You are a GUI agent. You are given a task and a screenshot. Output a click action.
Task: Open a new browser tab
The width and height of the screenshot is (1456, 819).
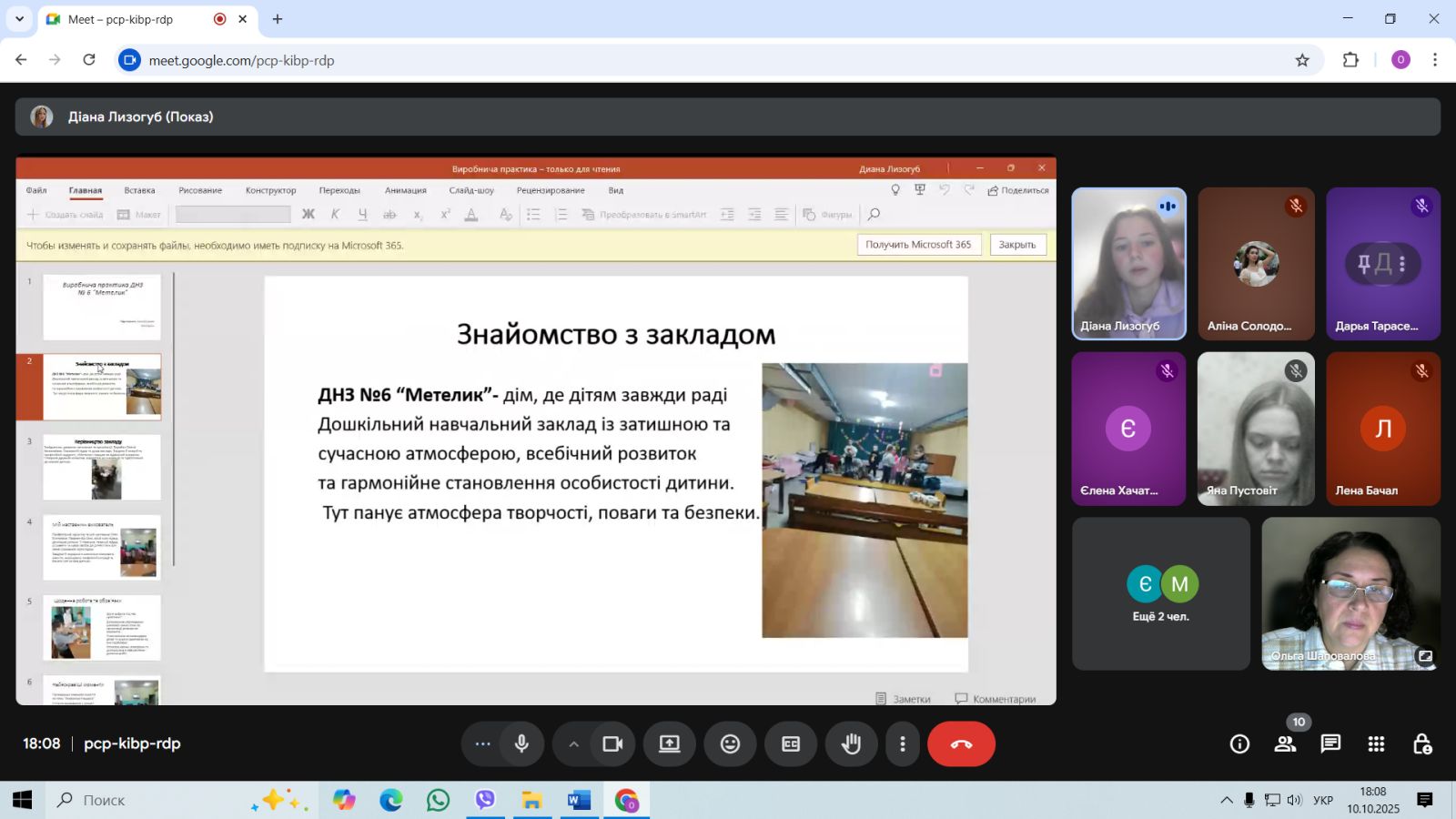(x=278, y=19)
